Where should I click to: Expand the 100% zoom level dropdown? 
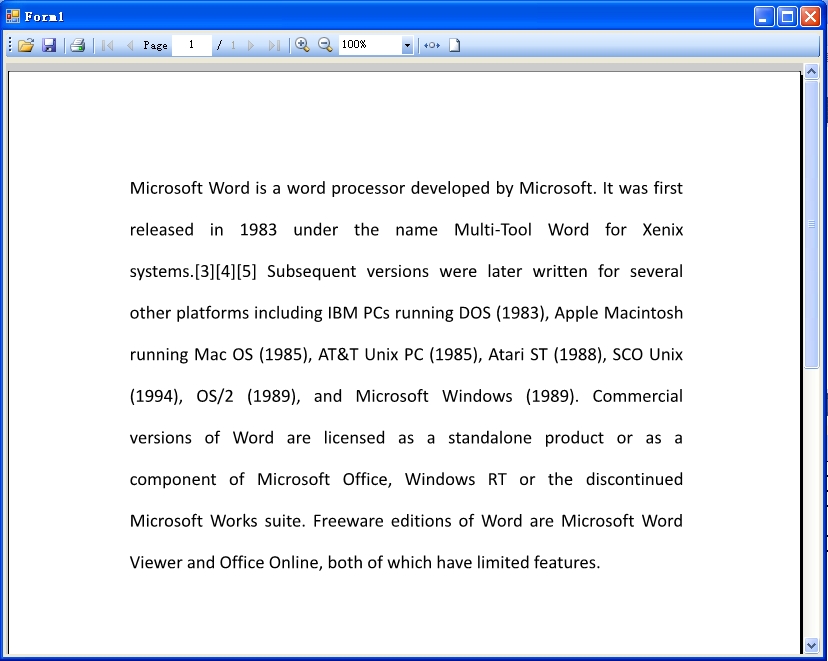407,46
